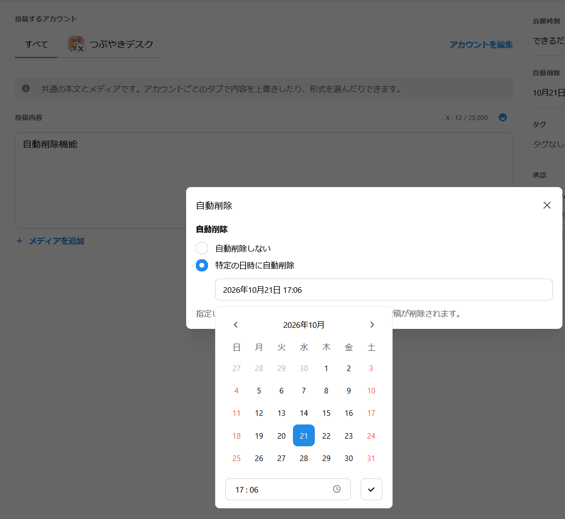Open month picker via 2026年10月 header
This screenshot has height=519, width=565.
coord(304,325)
